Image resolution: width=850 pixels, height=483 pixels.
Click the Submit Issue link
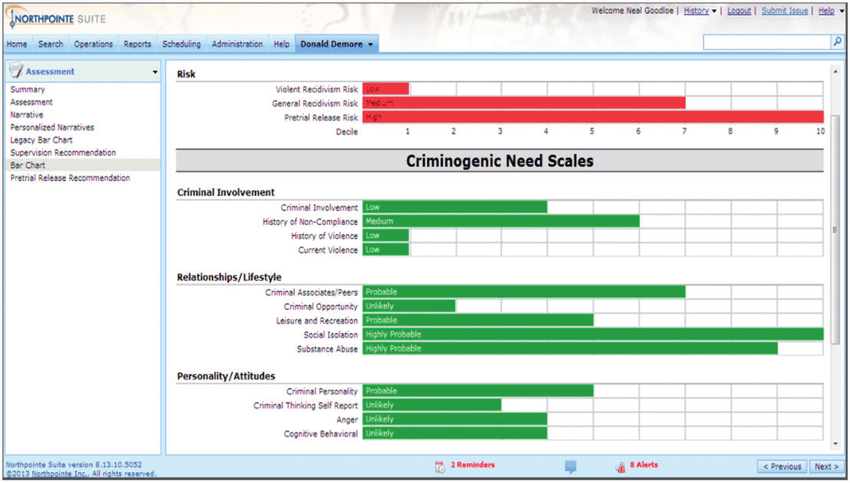click(786, 11)
